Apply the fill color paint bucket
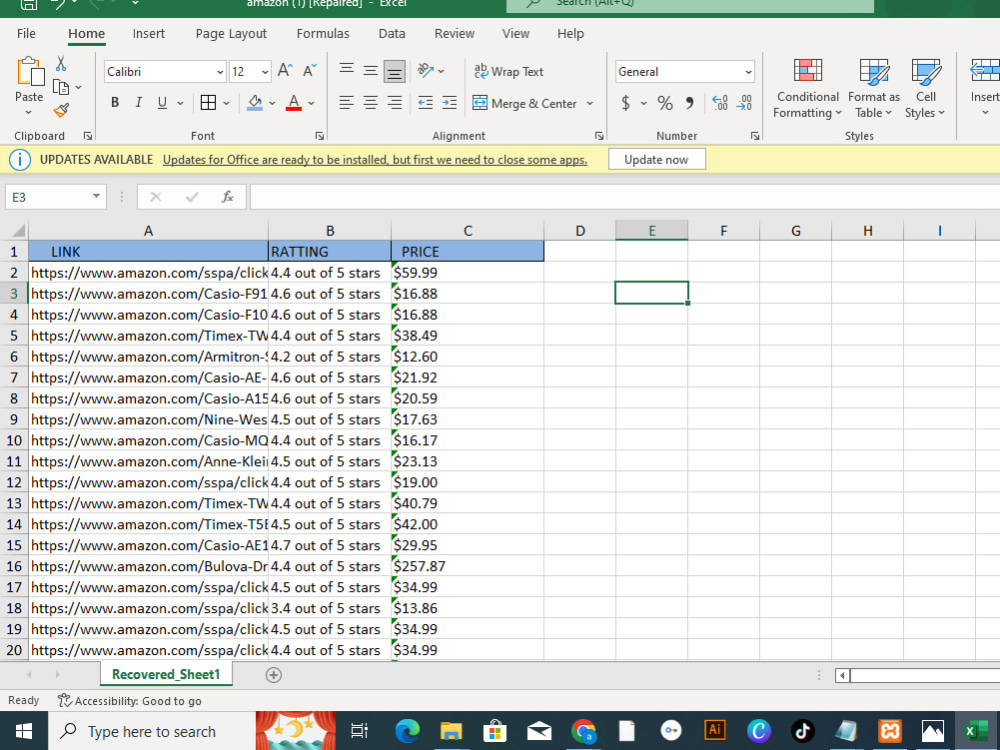This screenshot has width=1000, height=750. point(255,103)
